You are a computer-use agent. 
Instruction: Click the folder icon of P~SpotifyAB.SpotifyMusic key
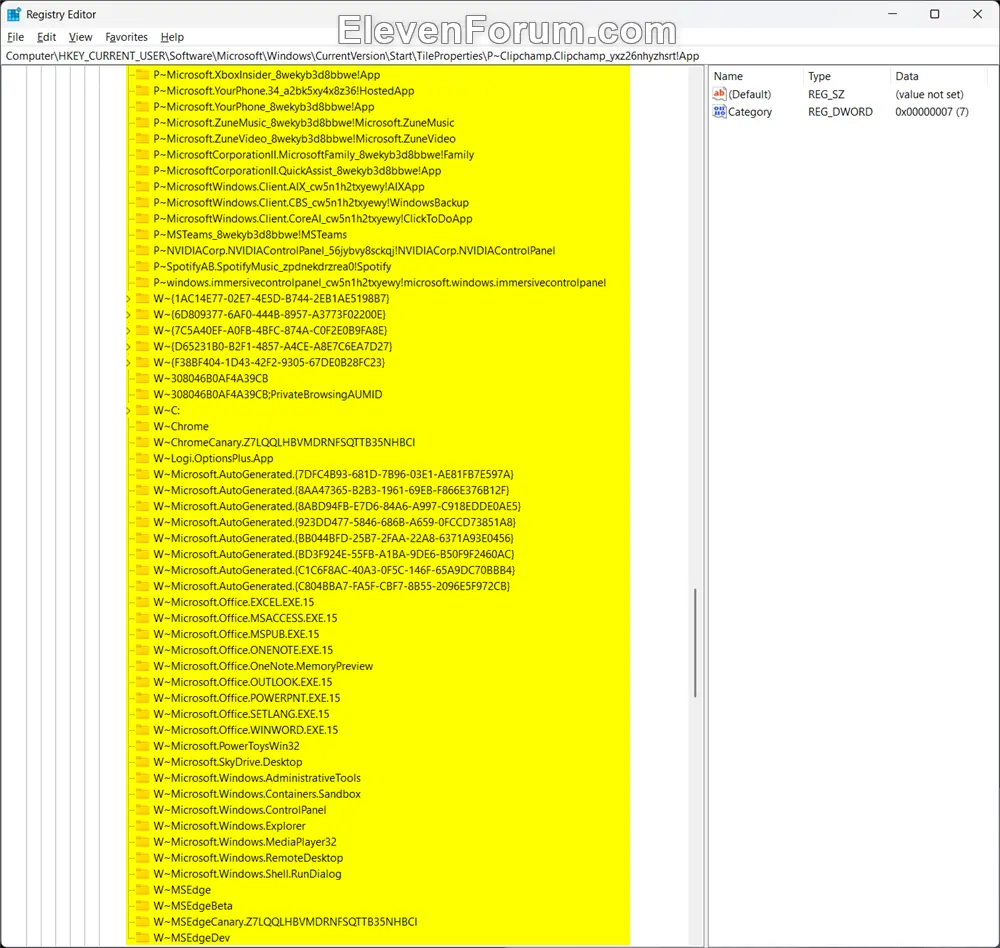pos(142,267)
